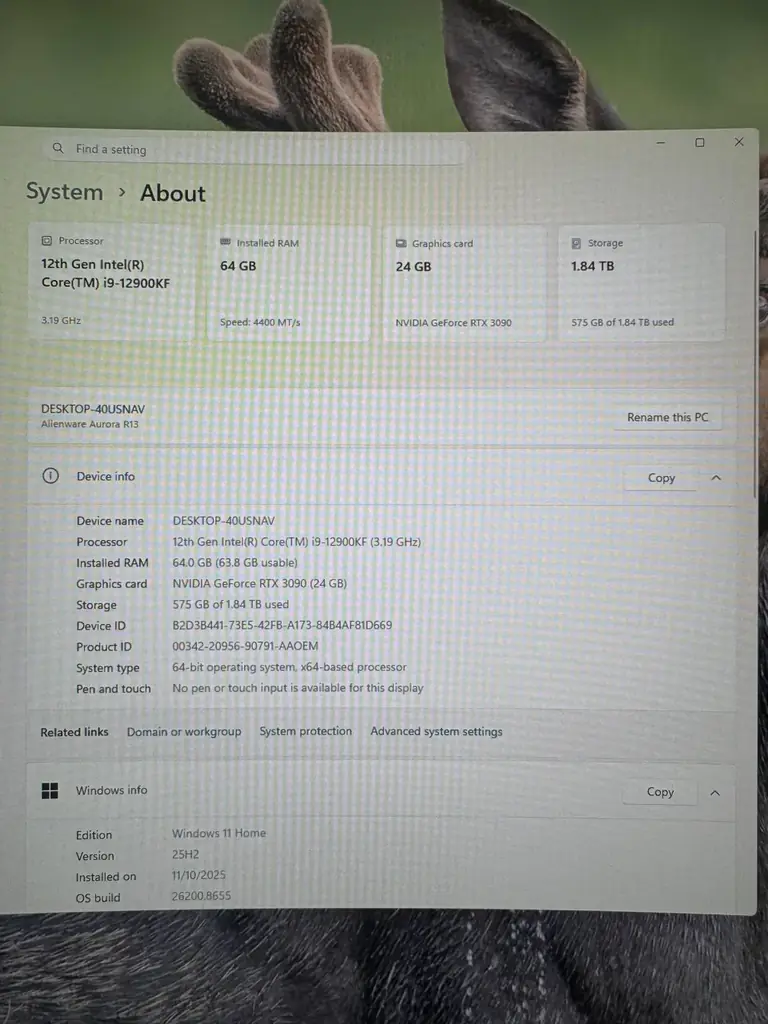Click the Graphics card icon
Viewport: 768px width, 1024px height.
pos(401,243)
